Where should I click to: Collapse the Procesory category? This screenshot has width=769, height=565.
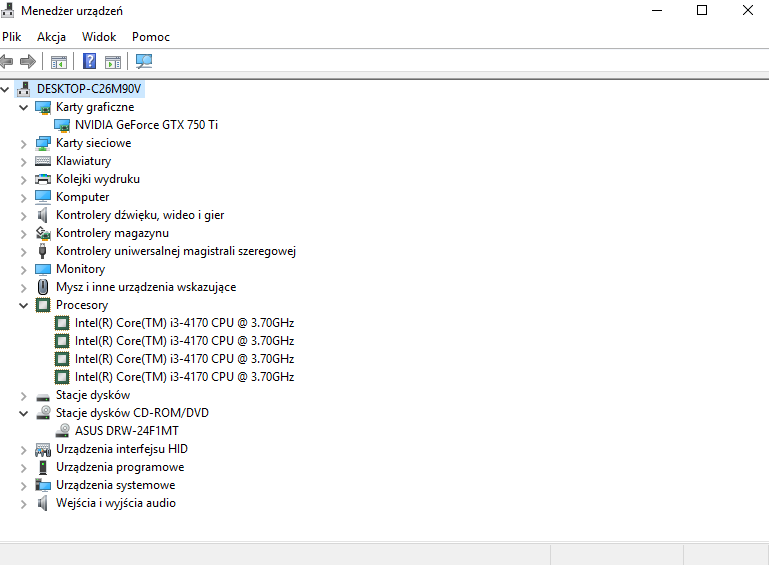[x=24, y=305]
